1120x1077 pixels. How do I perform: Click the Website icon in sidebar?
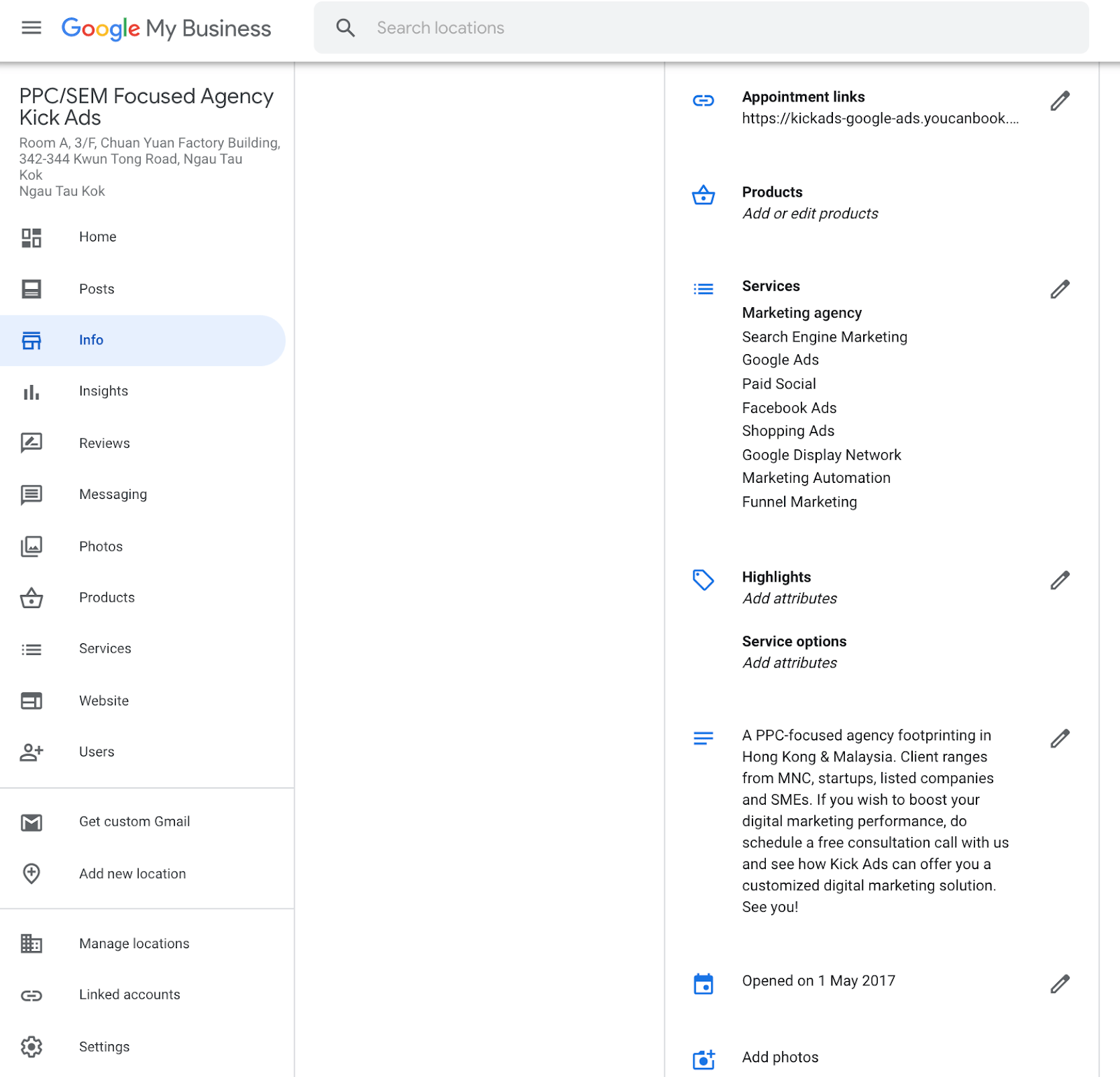point(31,701)
